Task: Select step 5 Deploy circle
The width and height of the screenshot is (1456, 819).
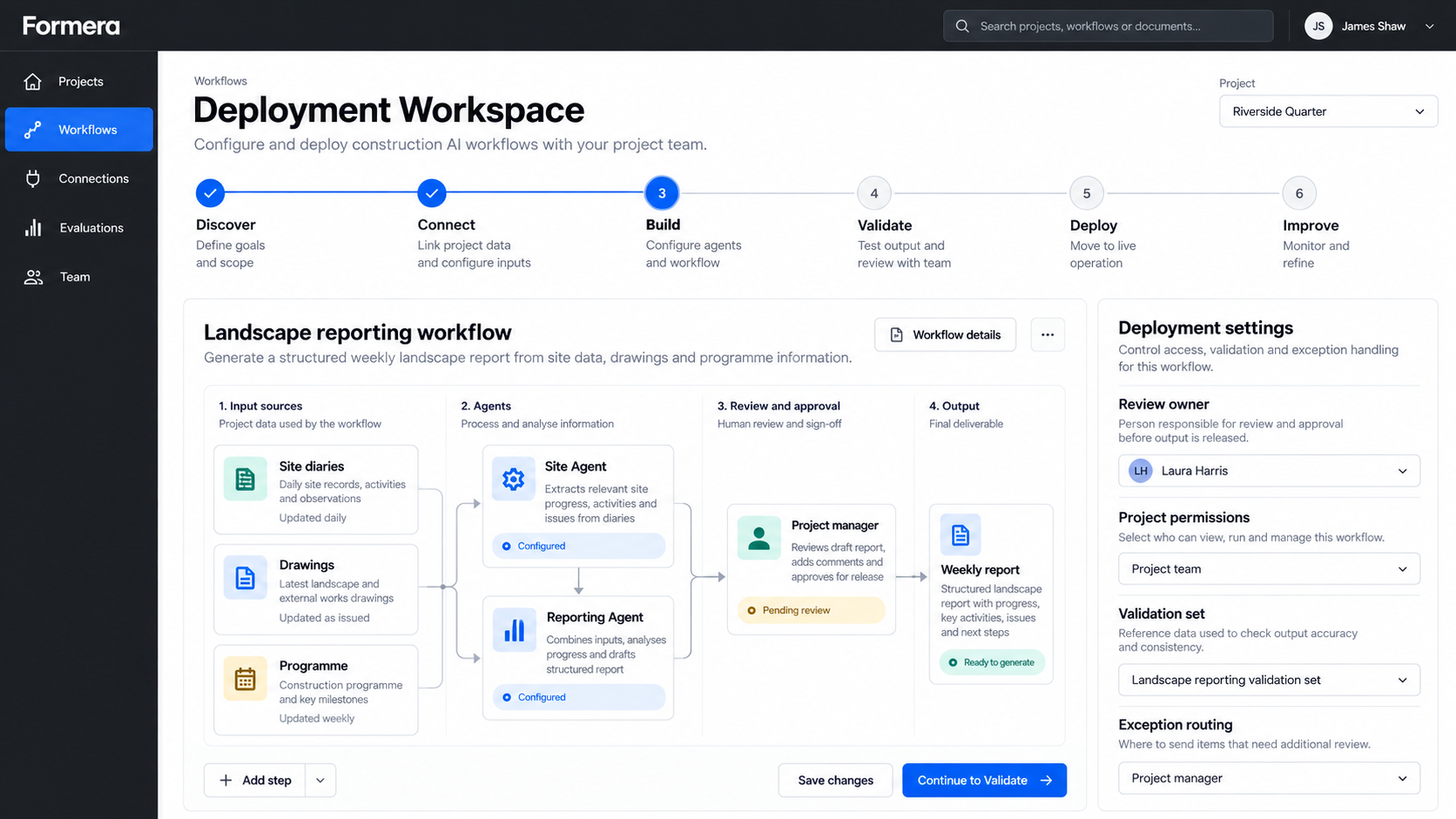Action: coord(1087,193)
